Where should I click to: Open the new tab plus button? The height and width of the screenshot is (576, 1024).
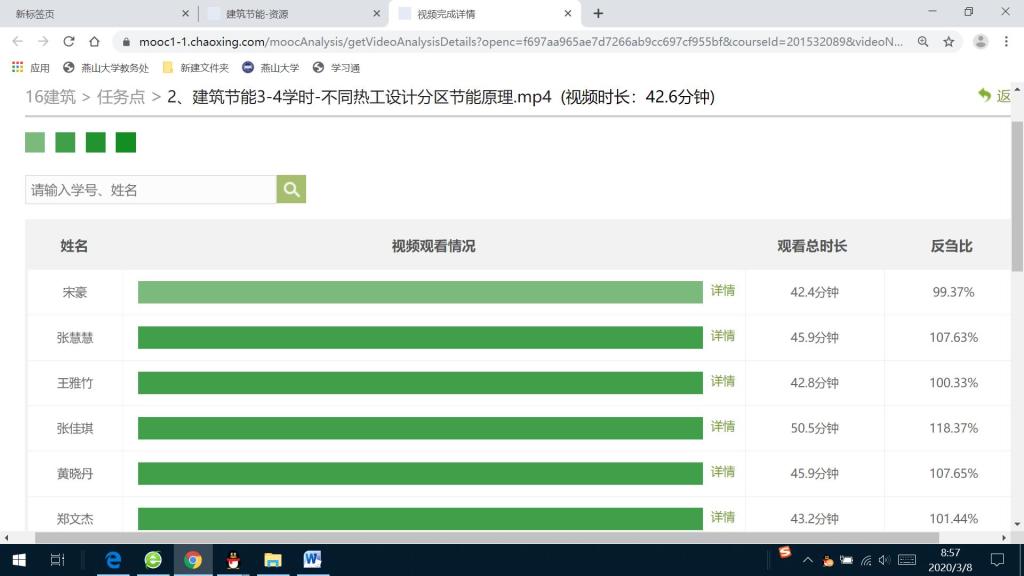point(598,14)
